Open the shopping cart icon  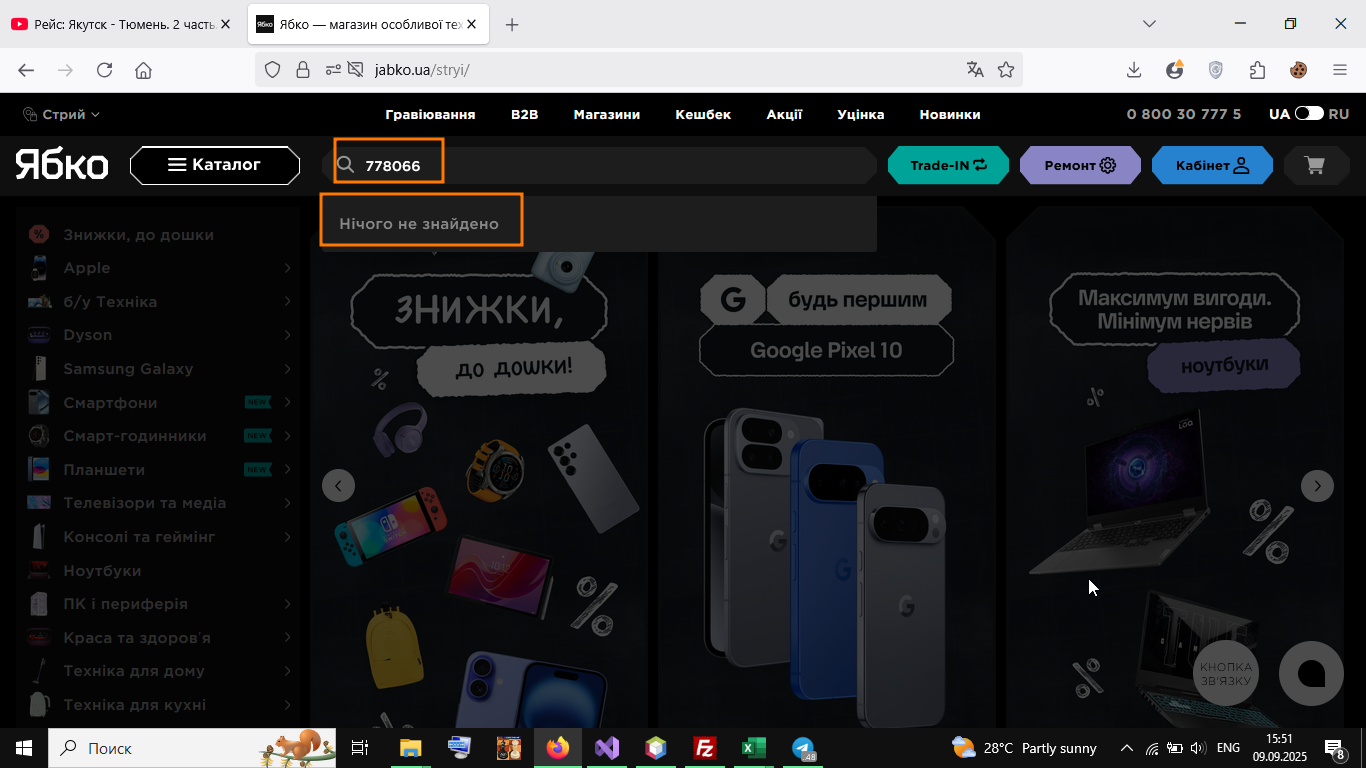[x=1315, y=165]
